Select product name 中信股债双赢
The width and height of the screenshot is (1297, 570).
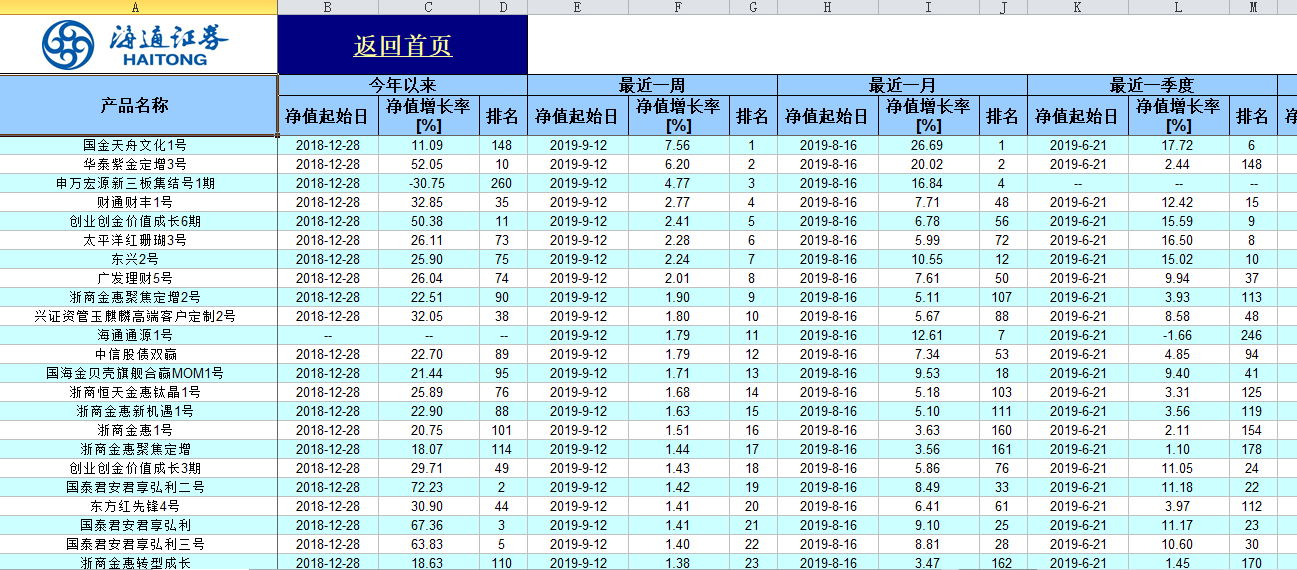pyautogui.click(x=135, y=354)
